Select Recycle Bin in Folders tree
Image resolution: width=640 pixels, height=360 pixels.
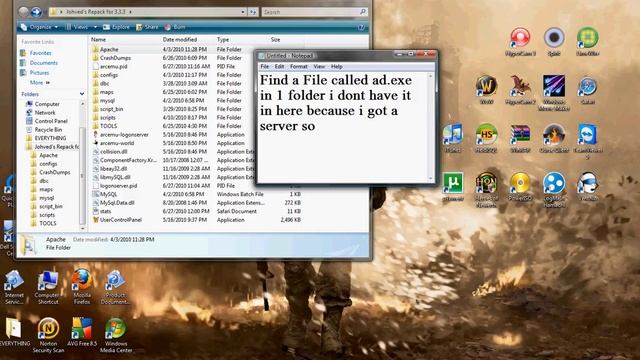point(44,130)
